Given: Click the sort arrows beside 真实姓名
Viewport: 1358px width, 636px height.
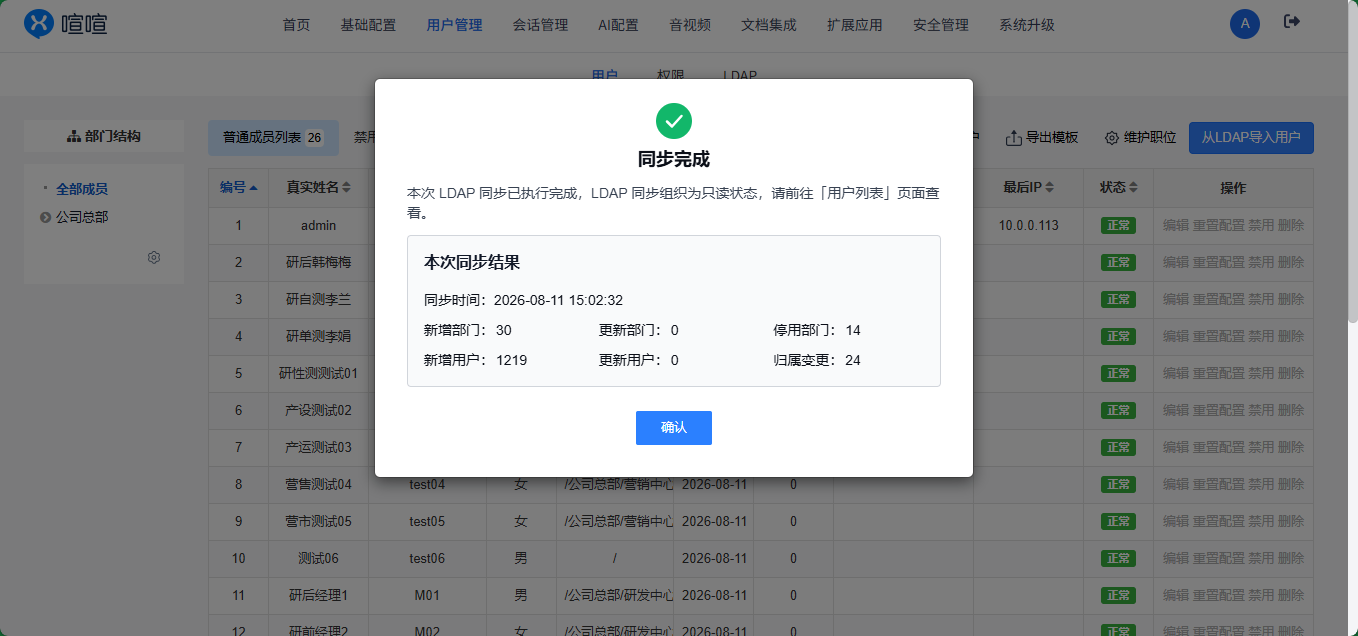Looking at the screenshot, I should tap(347, 188).
